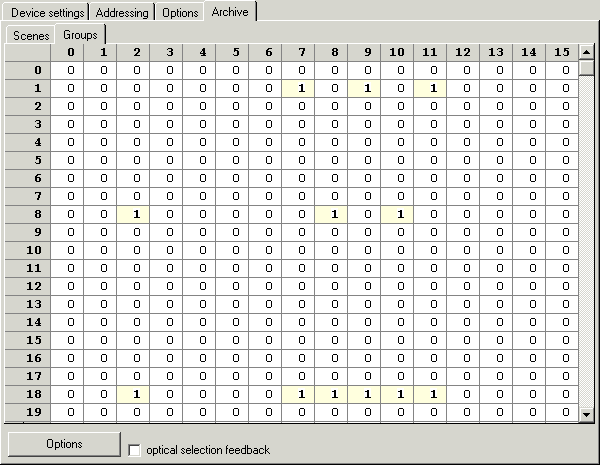Image resolution: width=600 pixels, height=465 pixels.
Task: Select row header 13
Action: pos(28,304)
